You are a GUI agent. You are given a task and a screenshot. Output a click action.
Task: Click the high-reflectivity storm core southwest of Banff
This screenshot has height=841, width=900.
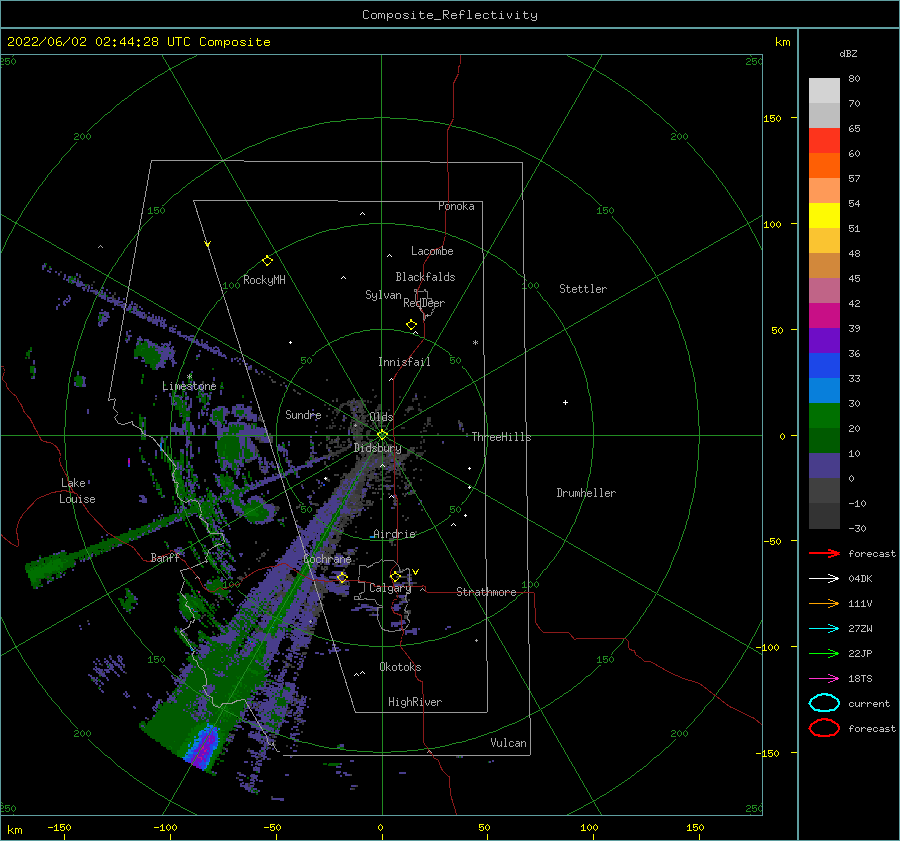[204, 745]
